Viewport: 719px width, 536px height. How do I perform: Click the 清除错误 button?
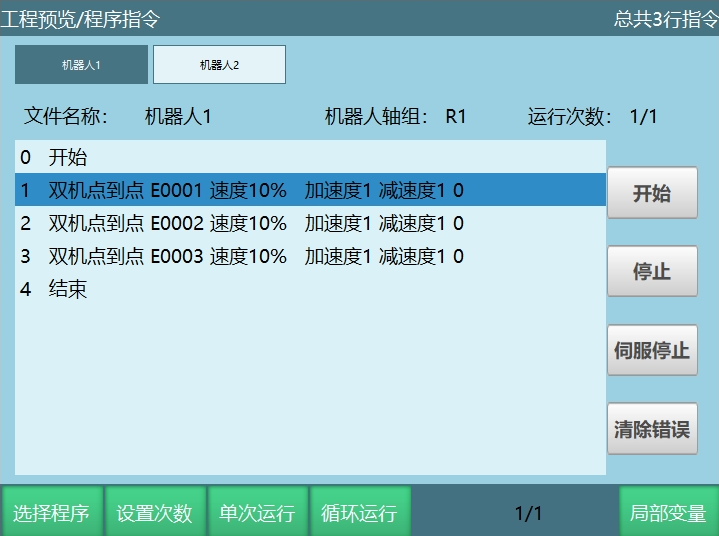click(652, 429)
